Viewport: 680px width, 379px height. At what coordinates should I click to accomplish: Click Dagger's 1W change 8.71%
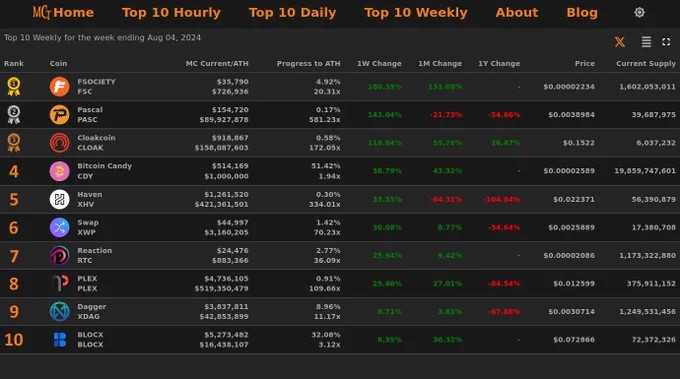point(389,311)
